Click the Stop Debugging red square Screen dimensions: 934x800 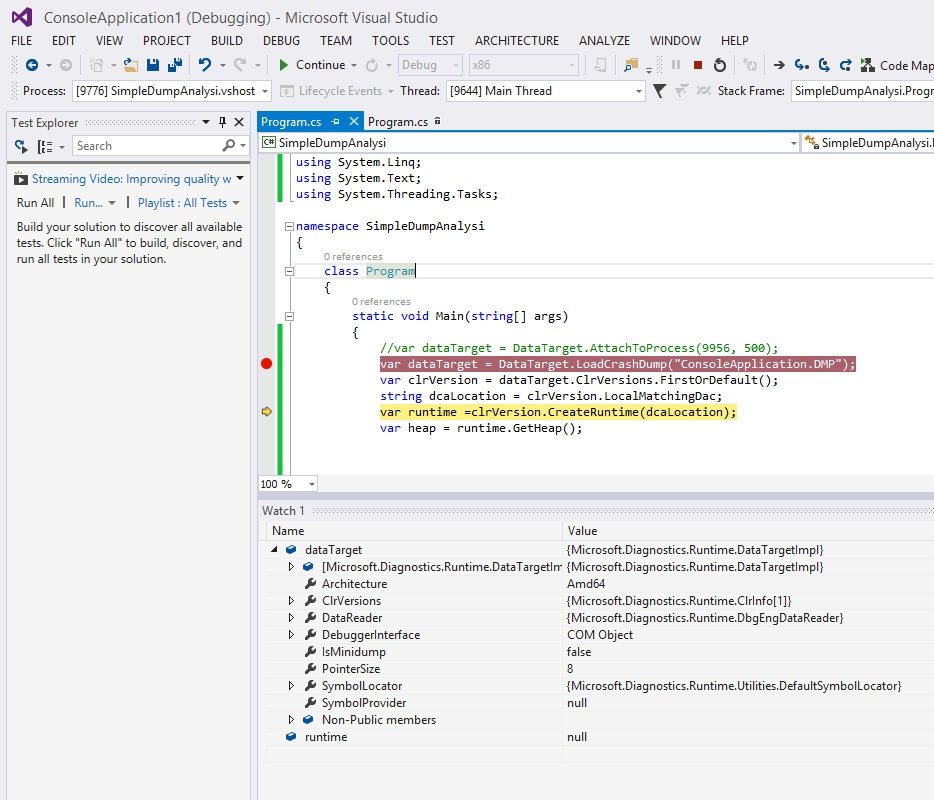(698, 65)
